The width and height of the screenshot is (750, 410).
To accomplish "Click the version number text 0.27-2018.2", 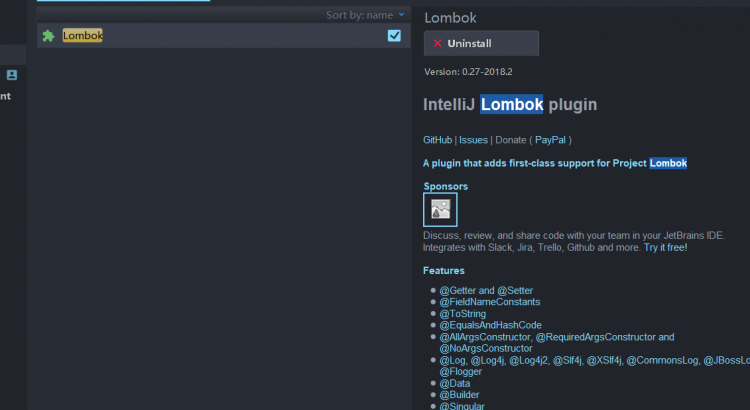I will click(x=486, y=72).
